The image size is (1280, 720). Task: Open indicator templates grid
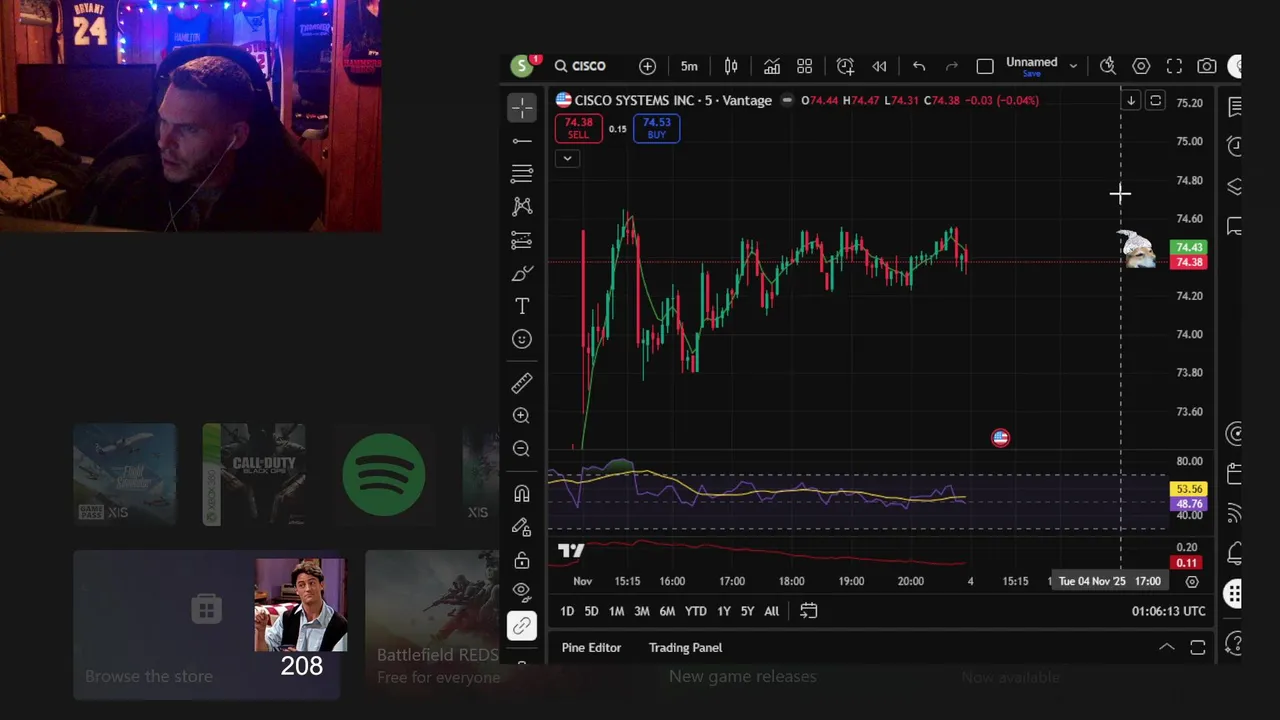click(x=805, y=66)
